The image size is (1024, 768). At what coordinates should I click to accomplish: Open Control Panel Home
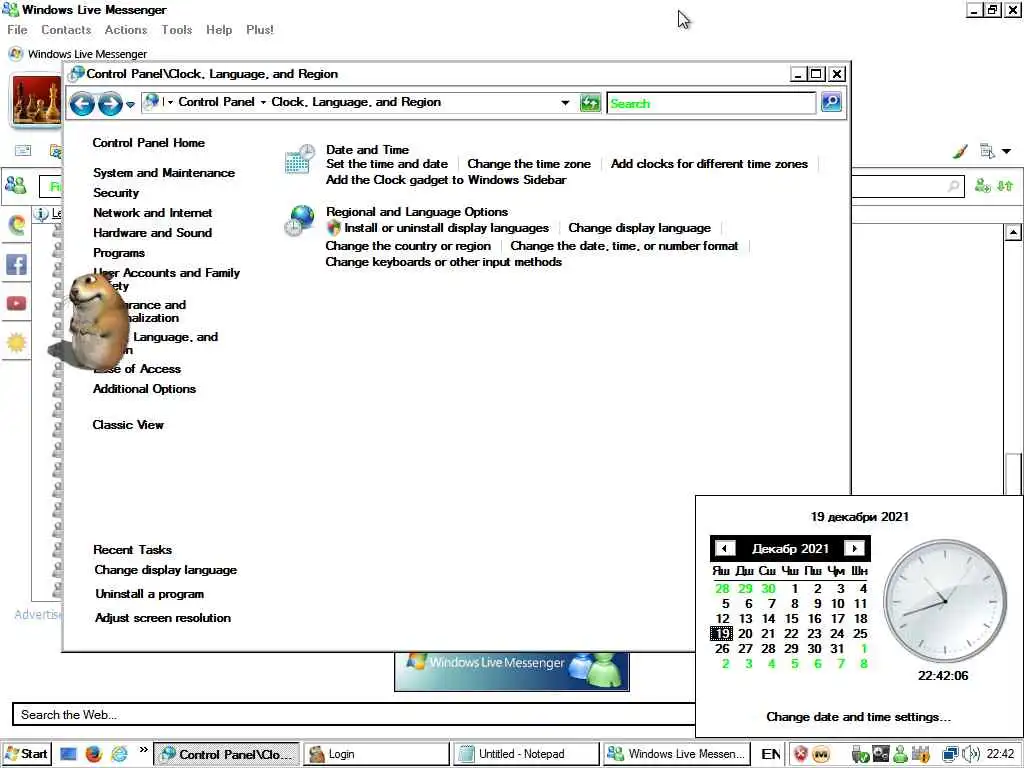148,143
